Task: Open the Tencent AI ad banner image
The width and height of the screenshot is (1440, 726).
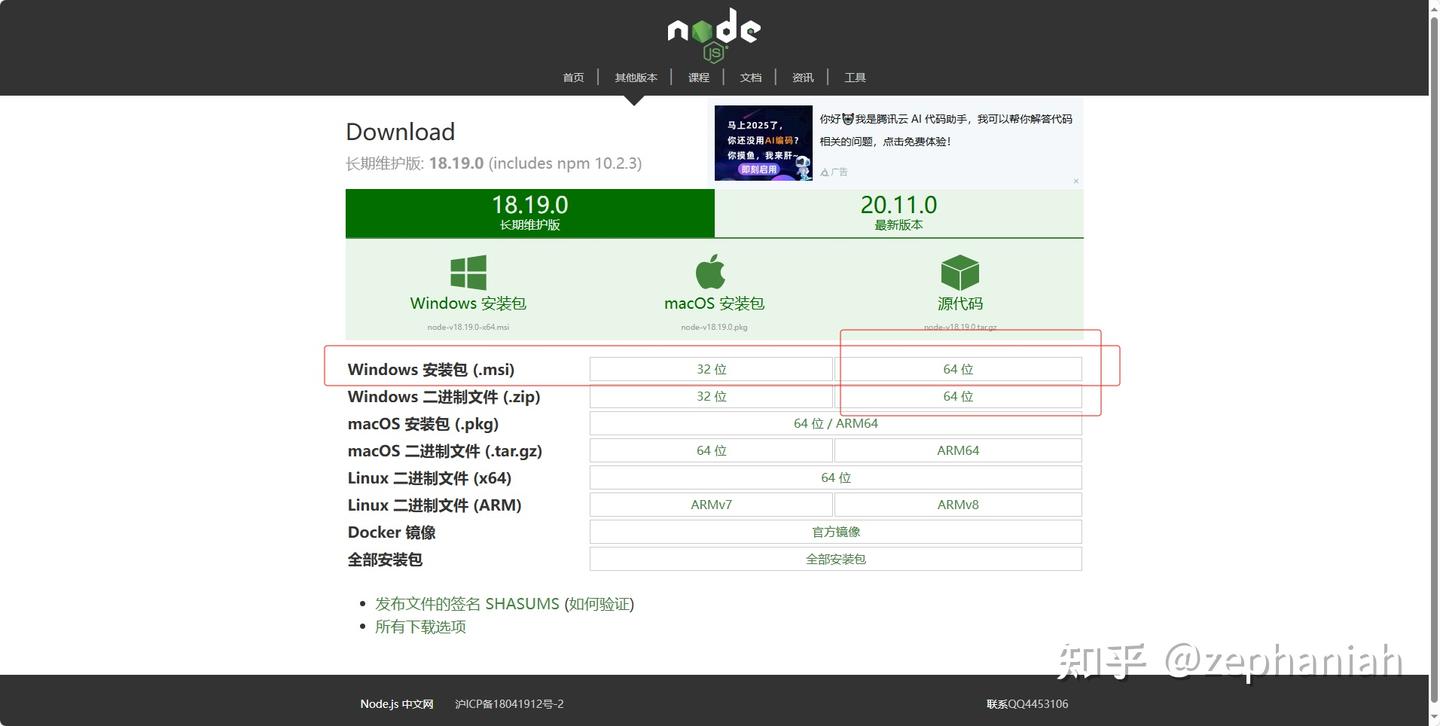Action: click(763, 142)
